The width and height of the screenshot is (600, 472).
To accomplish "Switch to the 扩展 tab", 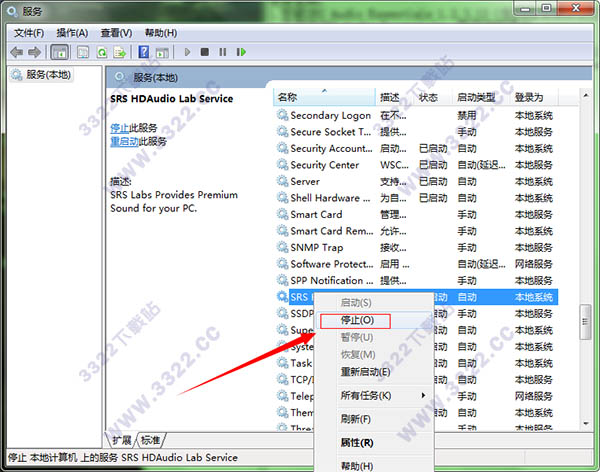I will [x=122, y=440].
